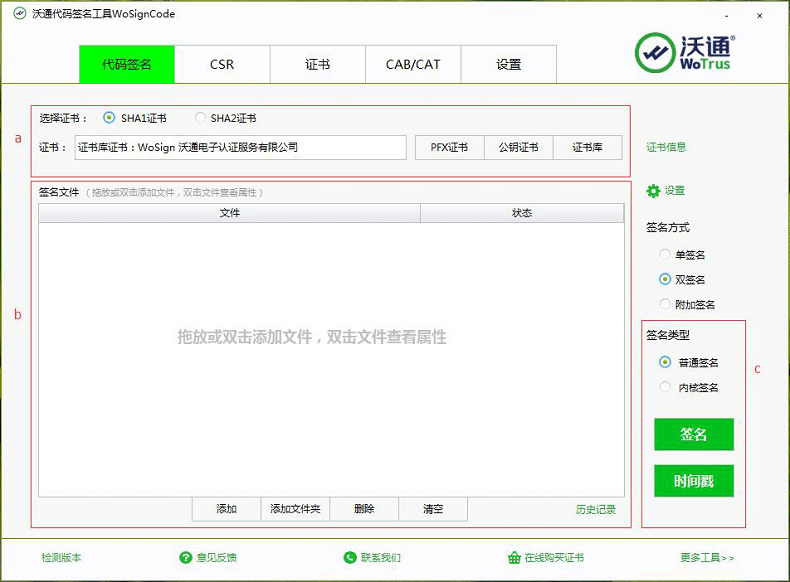Click the app icon in title bar
790x582 pixels.
[x=19, y=14]
